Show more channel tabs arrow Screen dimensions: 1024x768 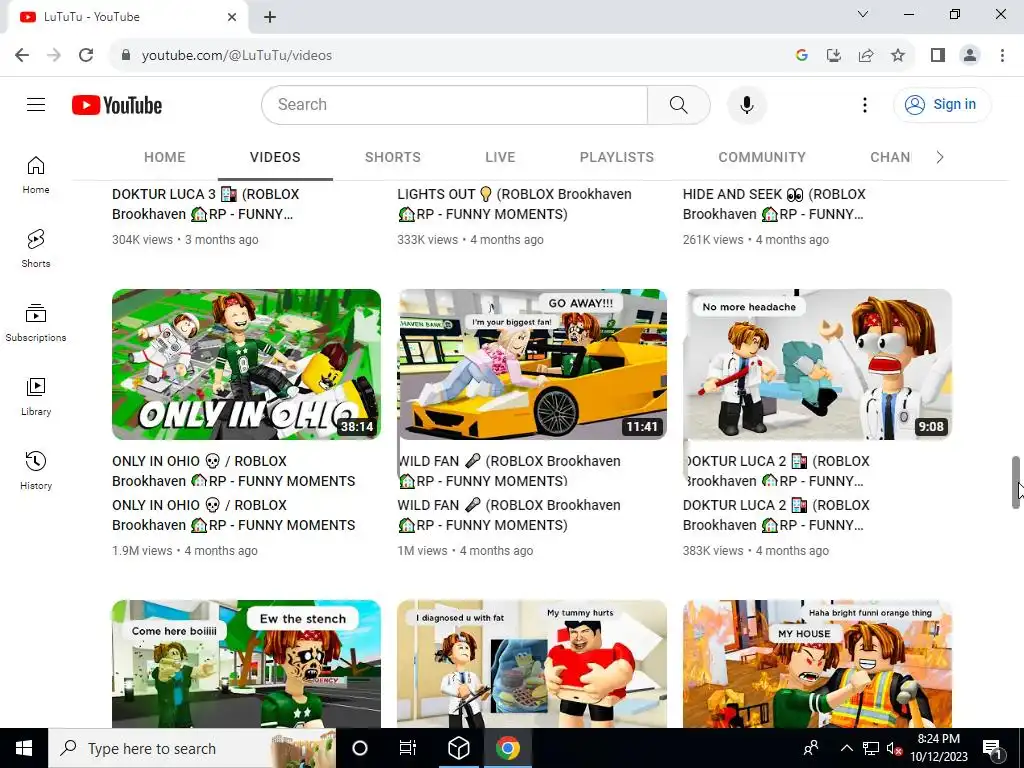pos(939,157)
